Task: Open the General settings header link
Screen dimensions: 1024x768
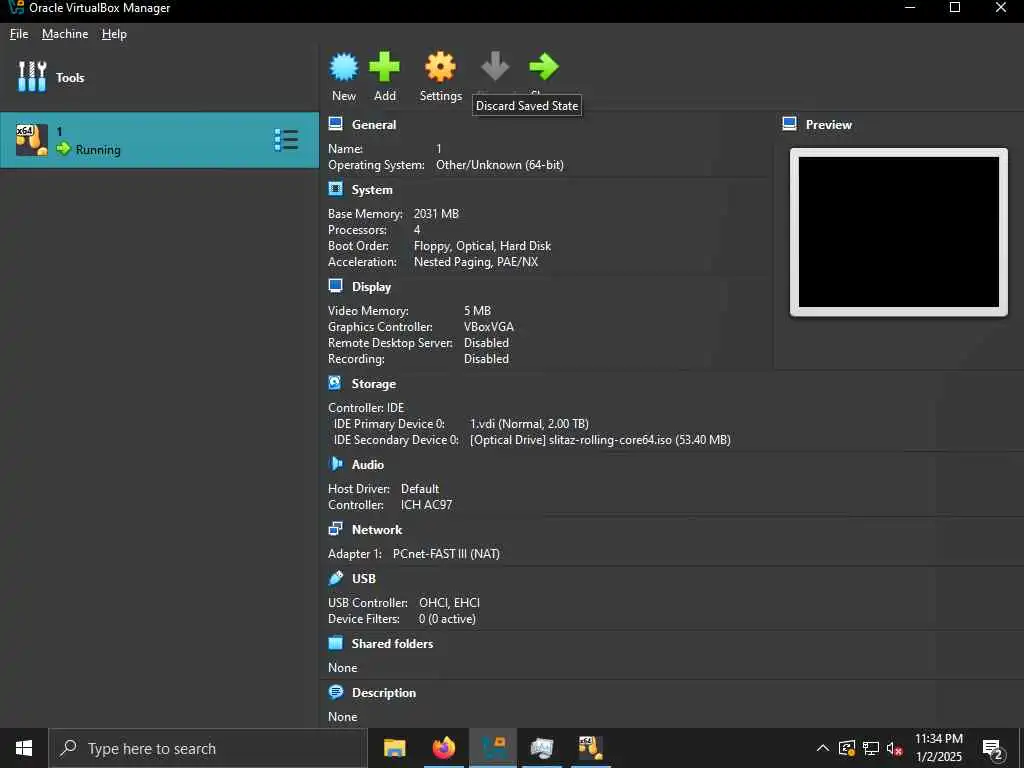Action: coord(374,125)
